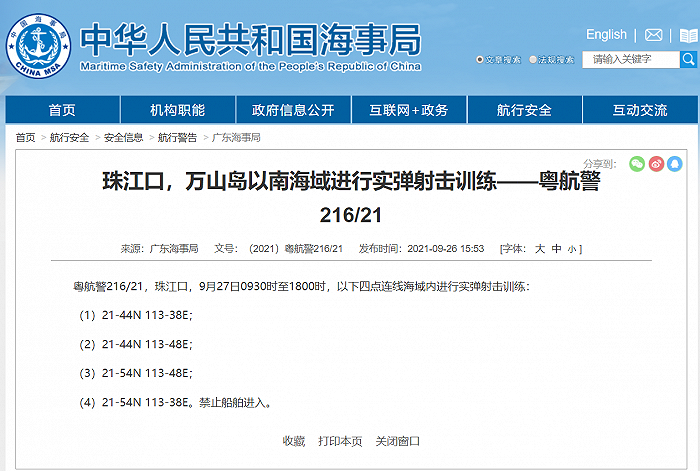
Task: Open the 航行安全 navigation tab
Action: click(x=525, y=110)
